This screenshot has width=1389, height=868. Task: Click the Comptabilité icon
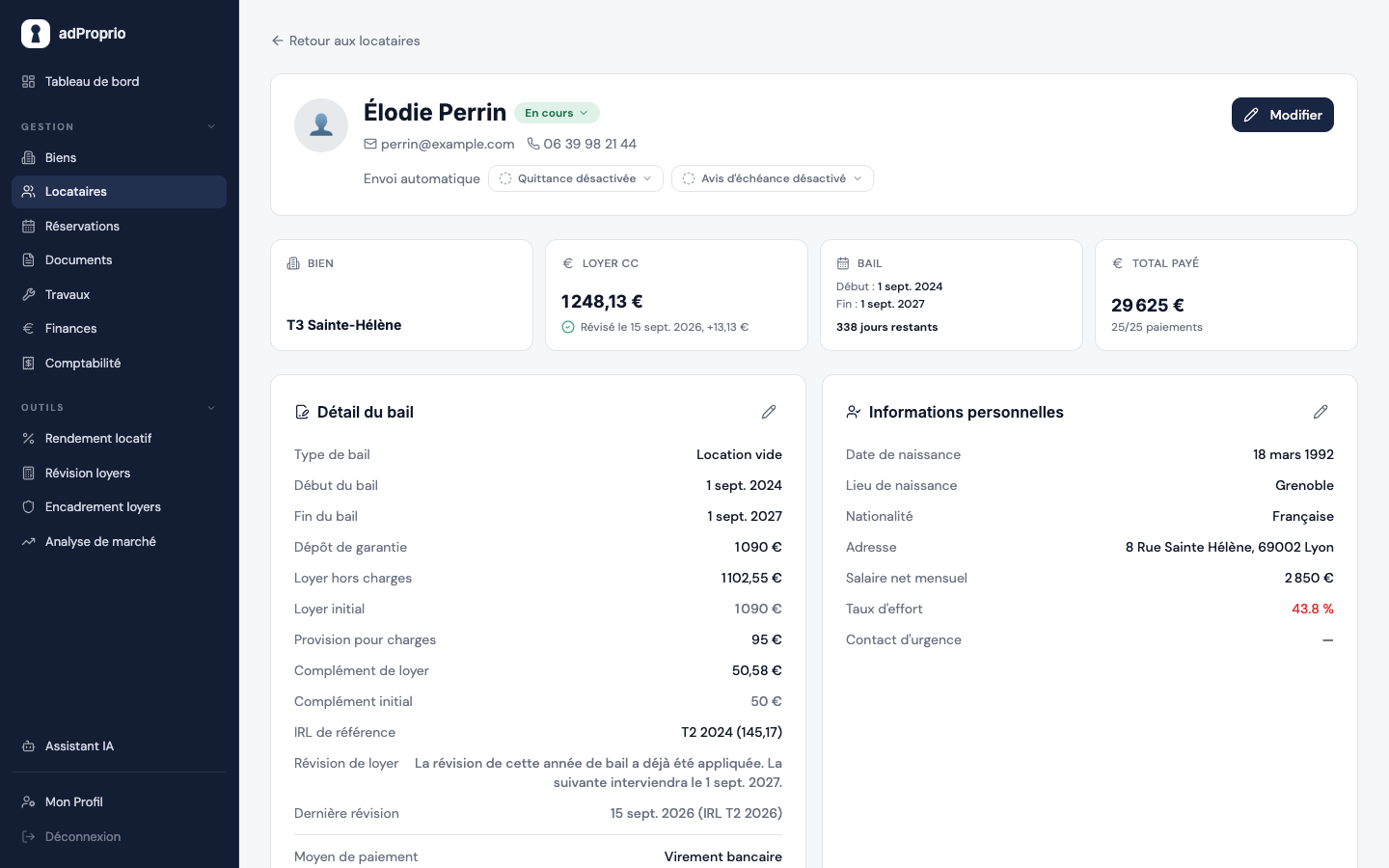coord(29,363)
